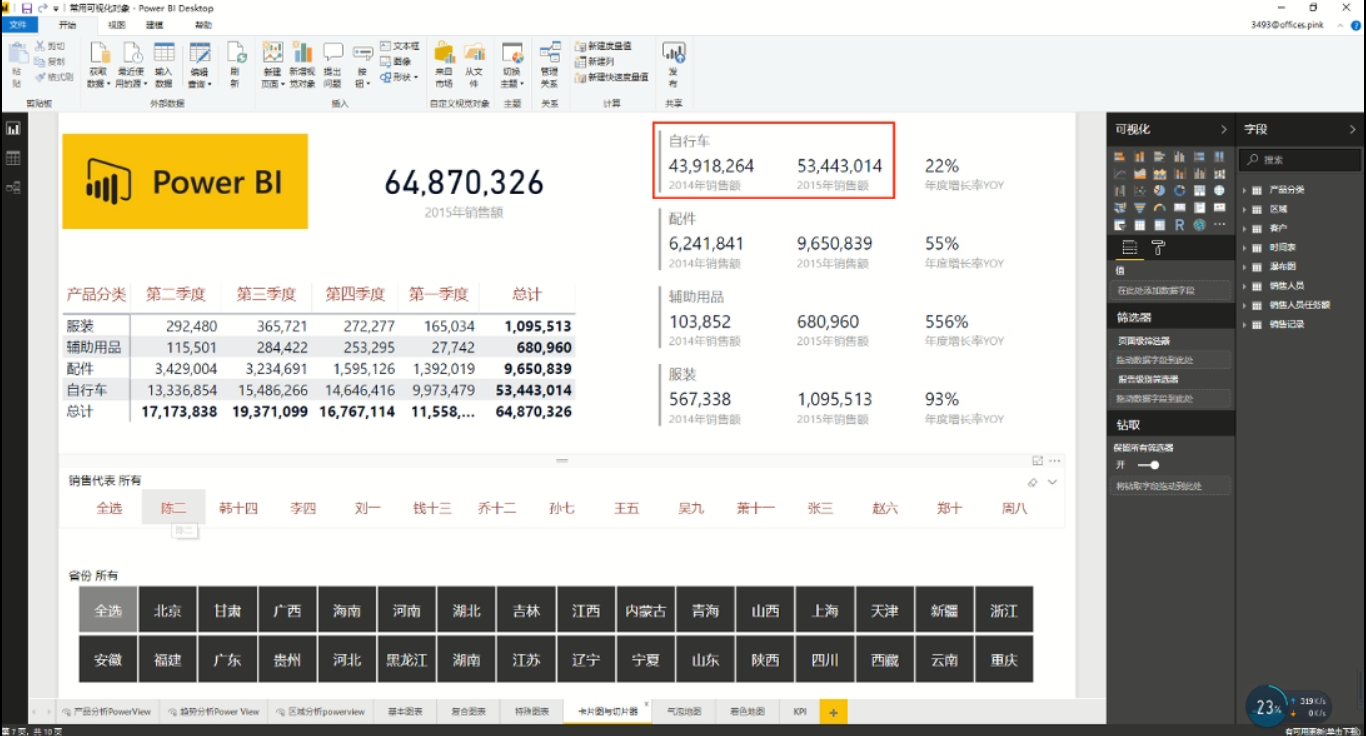Click the stacked bar chart visualization icon
The height and width of the screenshot is (736, 1366).
(1120, 156)
